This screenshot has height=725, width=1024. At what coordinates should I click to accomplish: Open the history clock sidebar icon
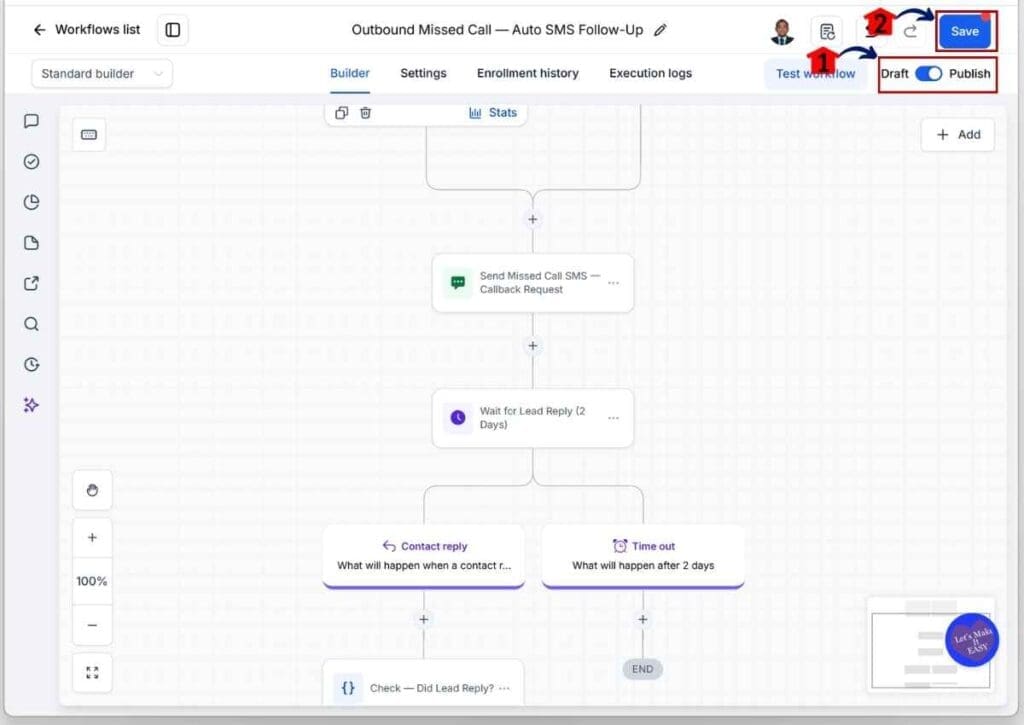click(x=31, y=364)
